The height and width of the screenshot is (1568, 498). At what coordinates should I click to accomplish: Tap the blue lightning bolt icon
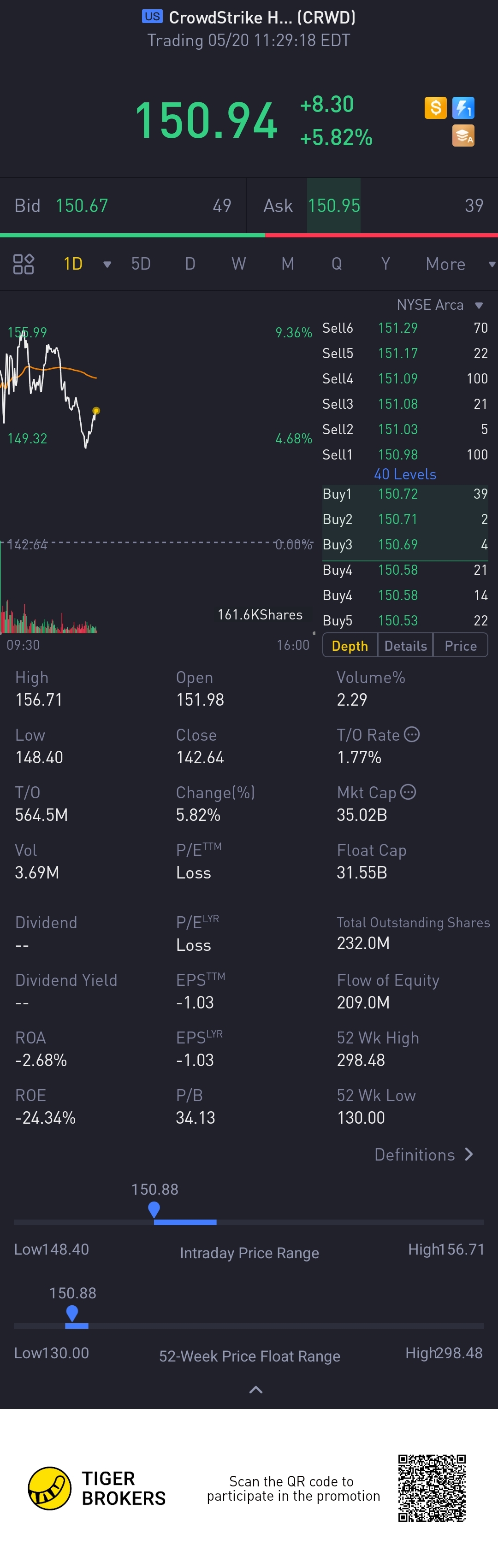click(463, 108)
